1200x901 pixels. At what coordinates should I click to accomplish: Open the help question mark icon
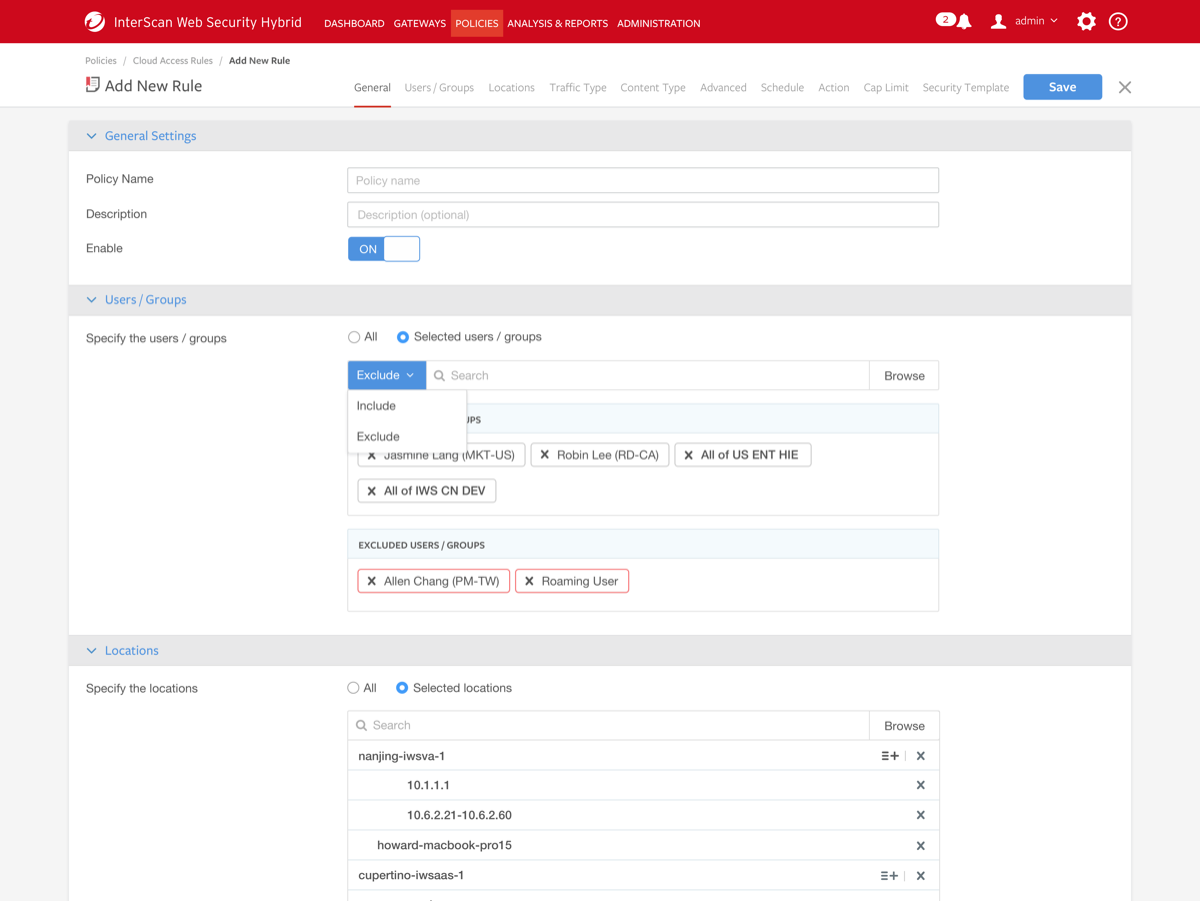[x=1118, y=21]
